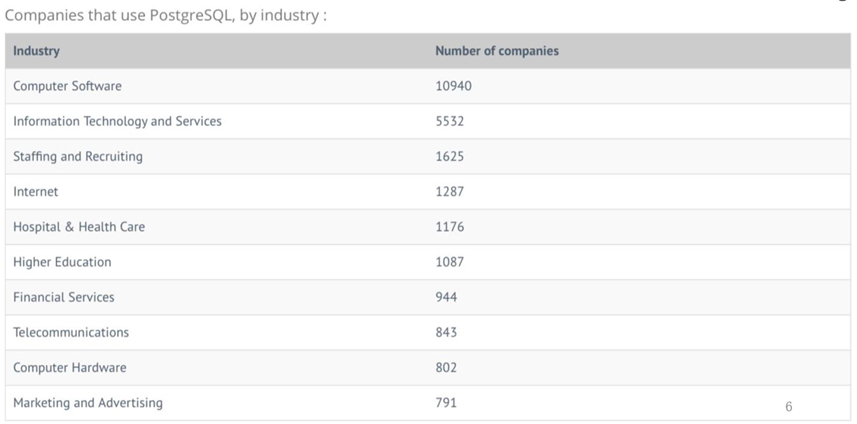The image size is (857, 424).
Task: Select the company count 5532
Action: click(x=450, y=121)
